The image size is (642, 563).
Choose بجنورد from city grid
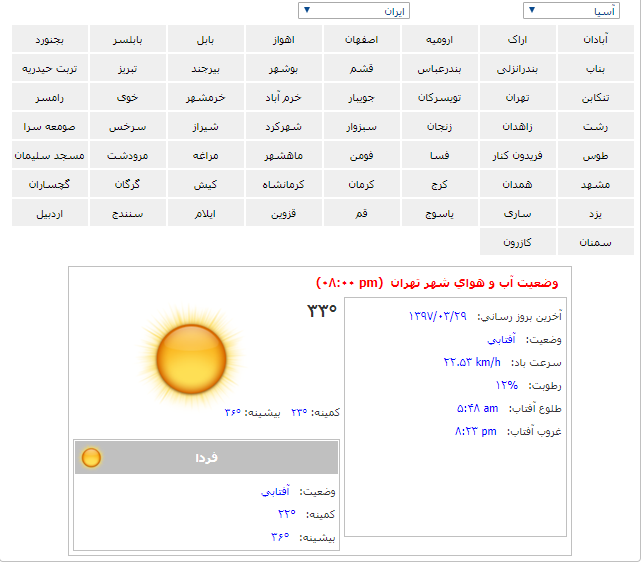click(50, 39)
